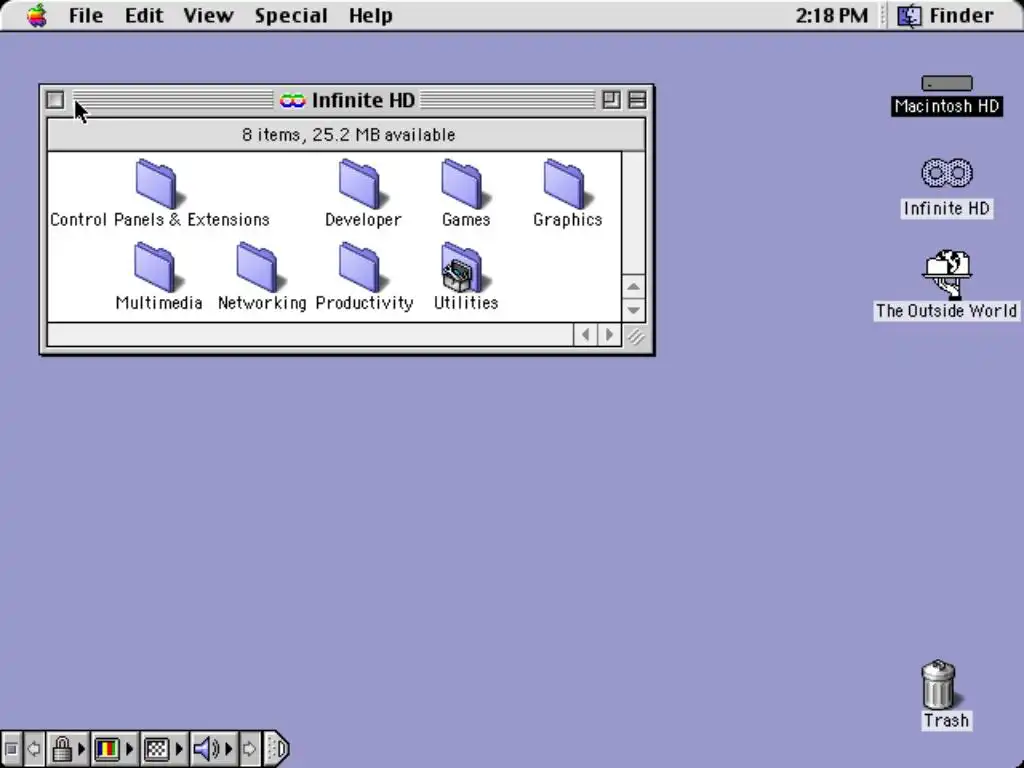Select the Multimedia folder icon
The width and height of the screenshot is (1024, 768).
157,268
